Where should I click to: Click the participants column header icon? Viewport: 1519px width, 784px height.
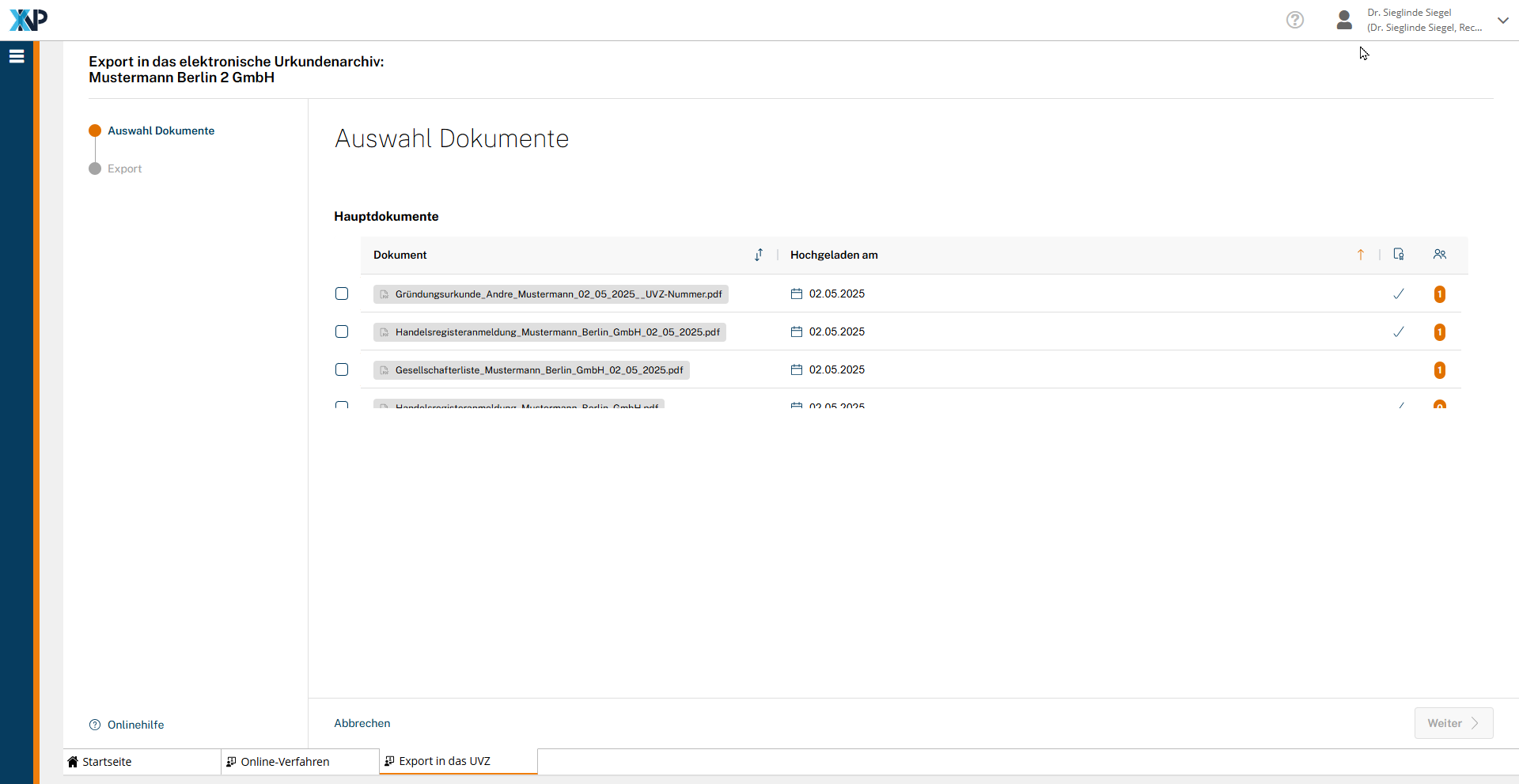(x=1439, y=255)
